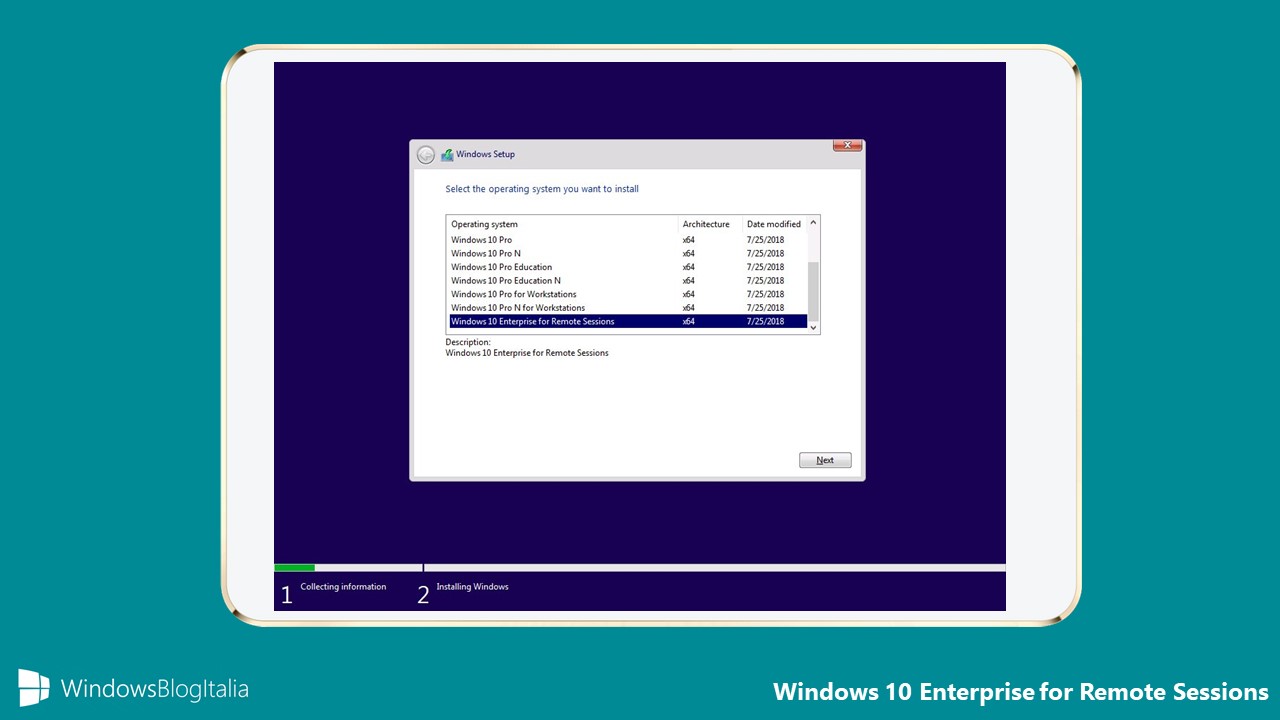Close the Windows Setup dialog

(847, 146)
